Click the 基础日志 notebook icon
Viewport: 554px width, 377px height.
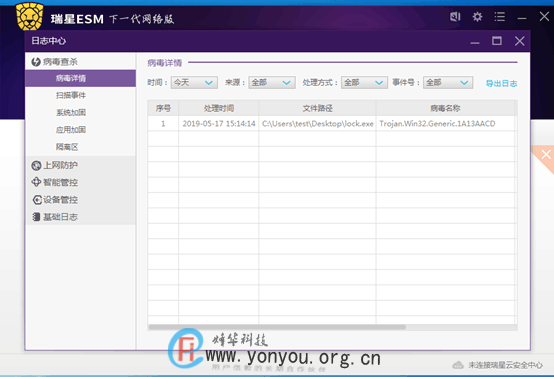click(36, 217)
